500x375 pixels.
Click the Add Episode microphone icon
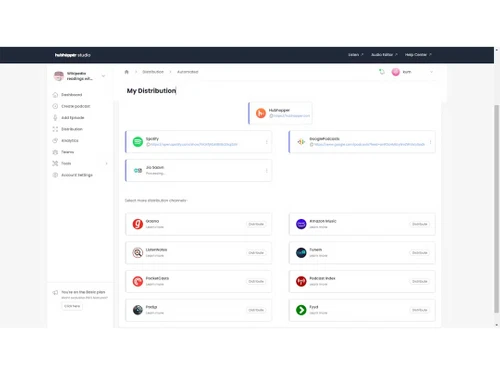coord(55,117)
